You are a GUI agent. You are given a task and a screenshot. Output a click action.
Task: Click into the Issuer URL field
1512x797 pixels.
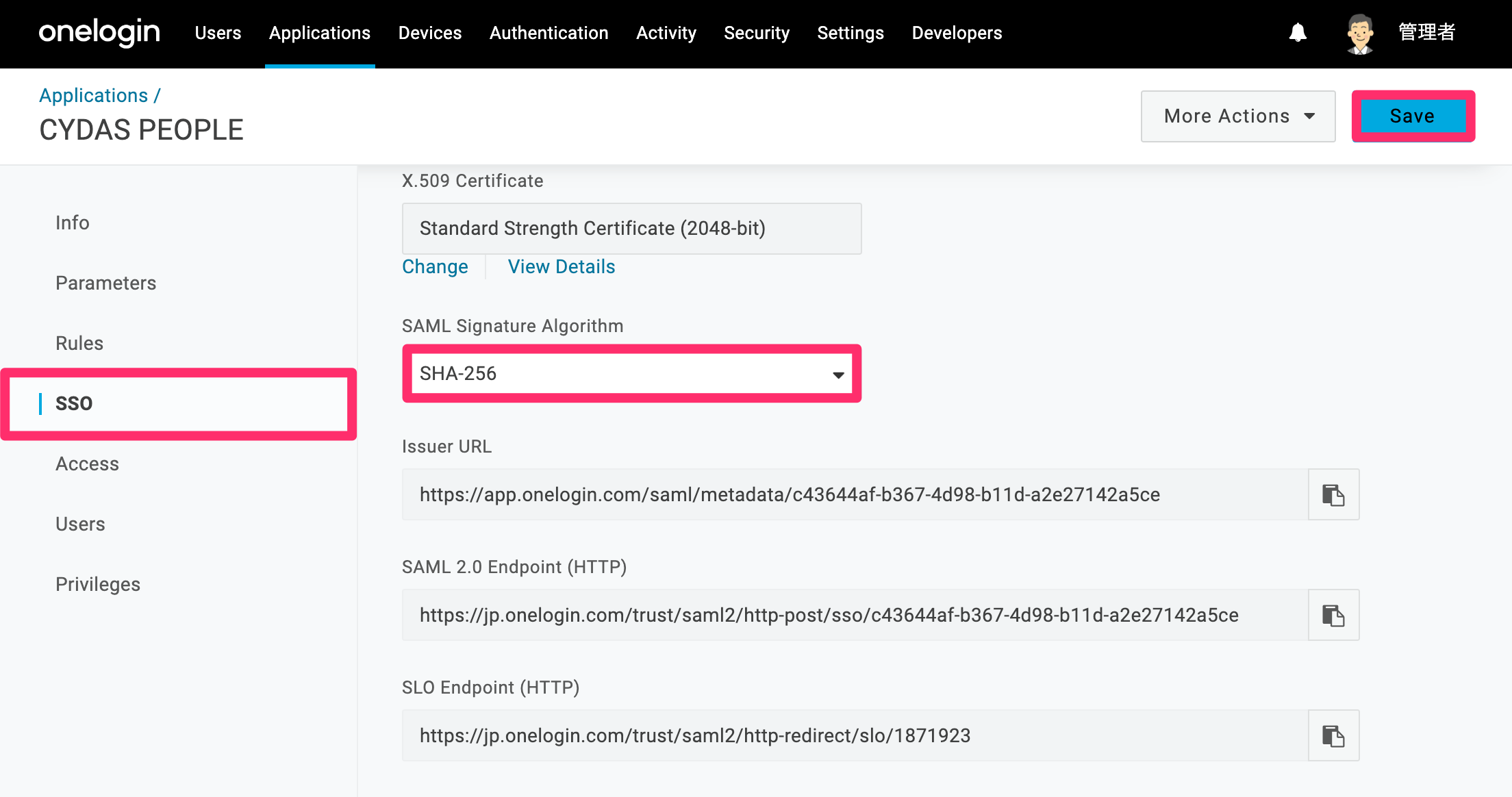pos(855,494)
